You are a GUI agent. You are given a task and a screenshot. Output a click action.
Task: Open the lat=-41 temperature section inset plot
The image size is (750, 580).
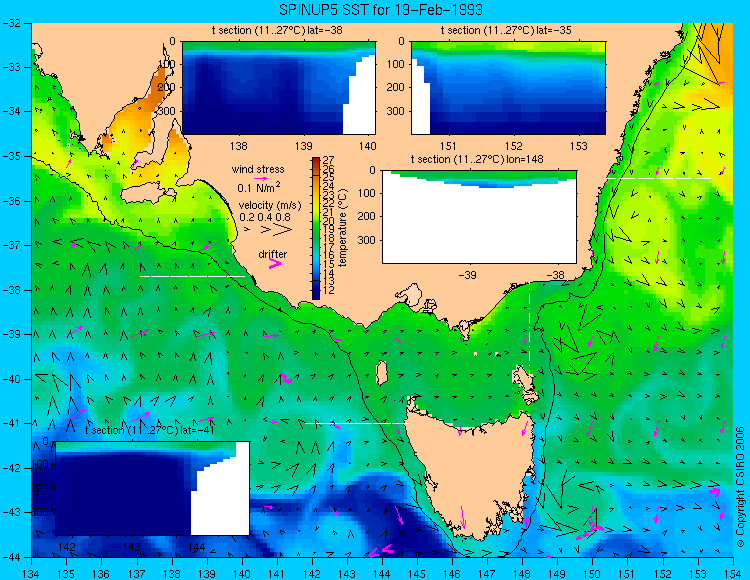153,488
